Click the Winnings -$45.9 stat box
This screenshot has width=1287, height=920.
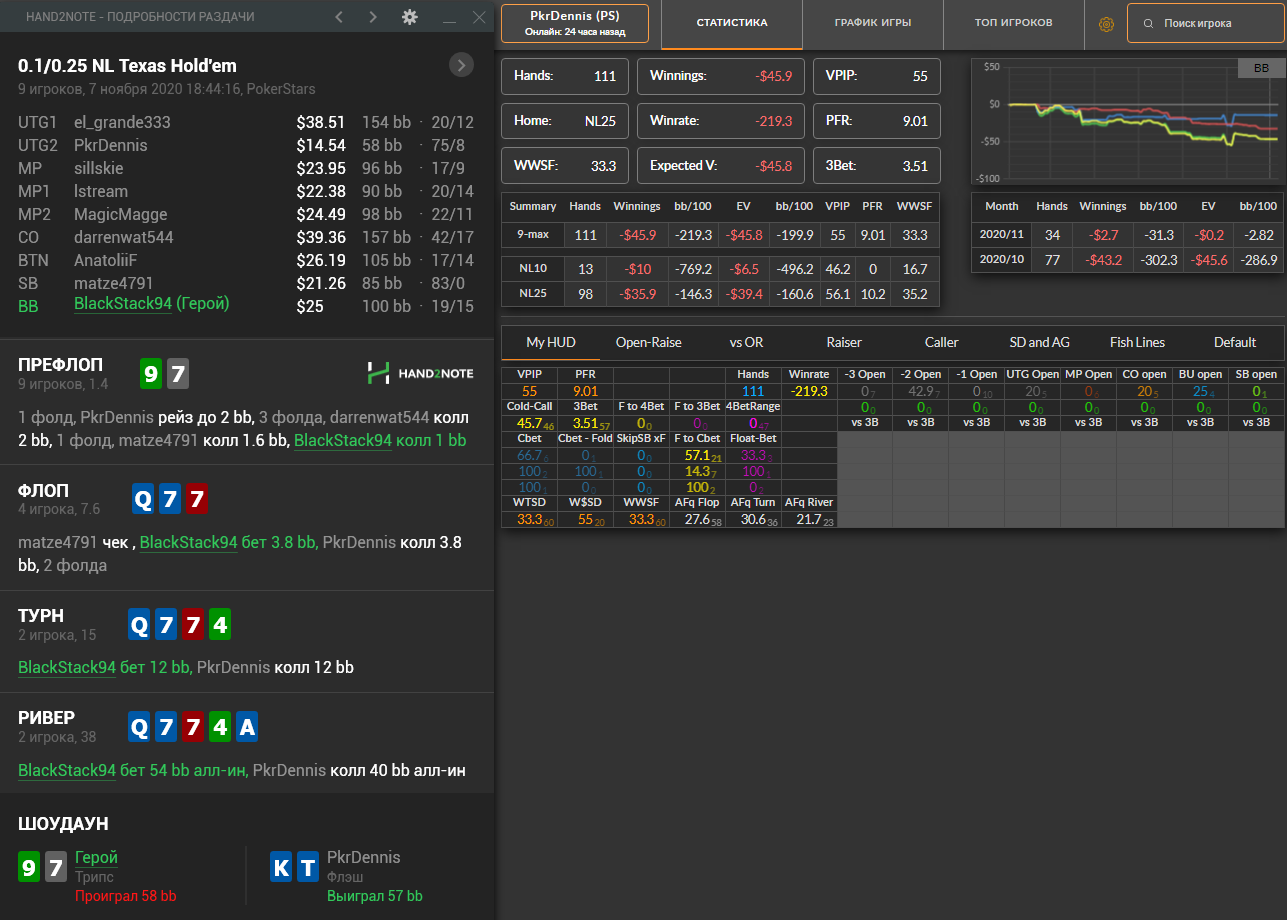[x=721, y=76]
